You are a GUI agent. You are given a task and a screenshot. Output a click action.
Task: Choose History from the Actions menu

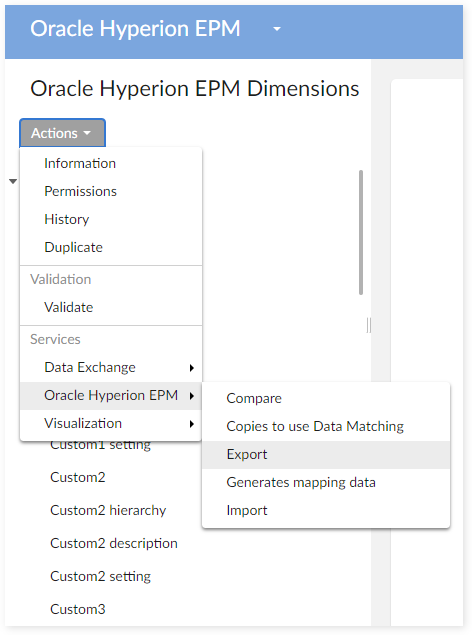[111, 219]
